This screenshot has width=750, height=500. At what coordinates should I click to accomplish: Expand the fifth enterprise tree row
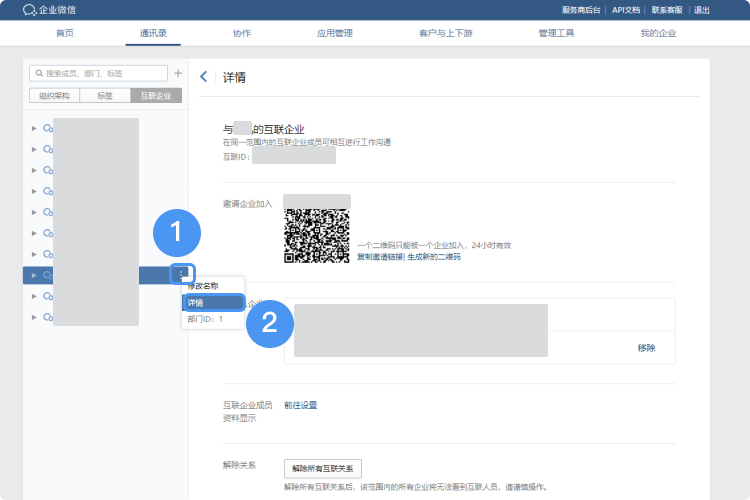(34, 212)
